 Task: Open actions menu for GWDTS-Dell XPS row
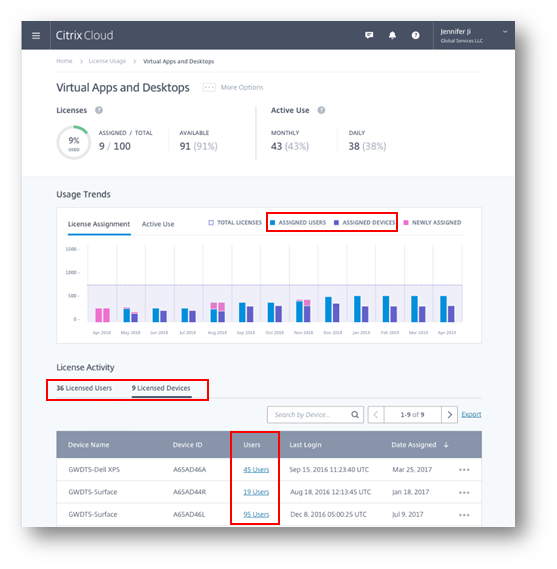click(464, 470)
